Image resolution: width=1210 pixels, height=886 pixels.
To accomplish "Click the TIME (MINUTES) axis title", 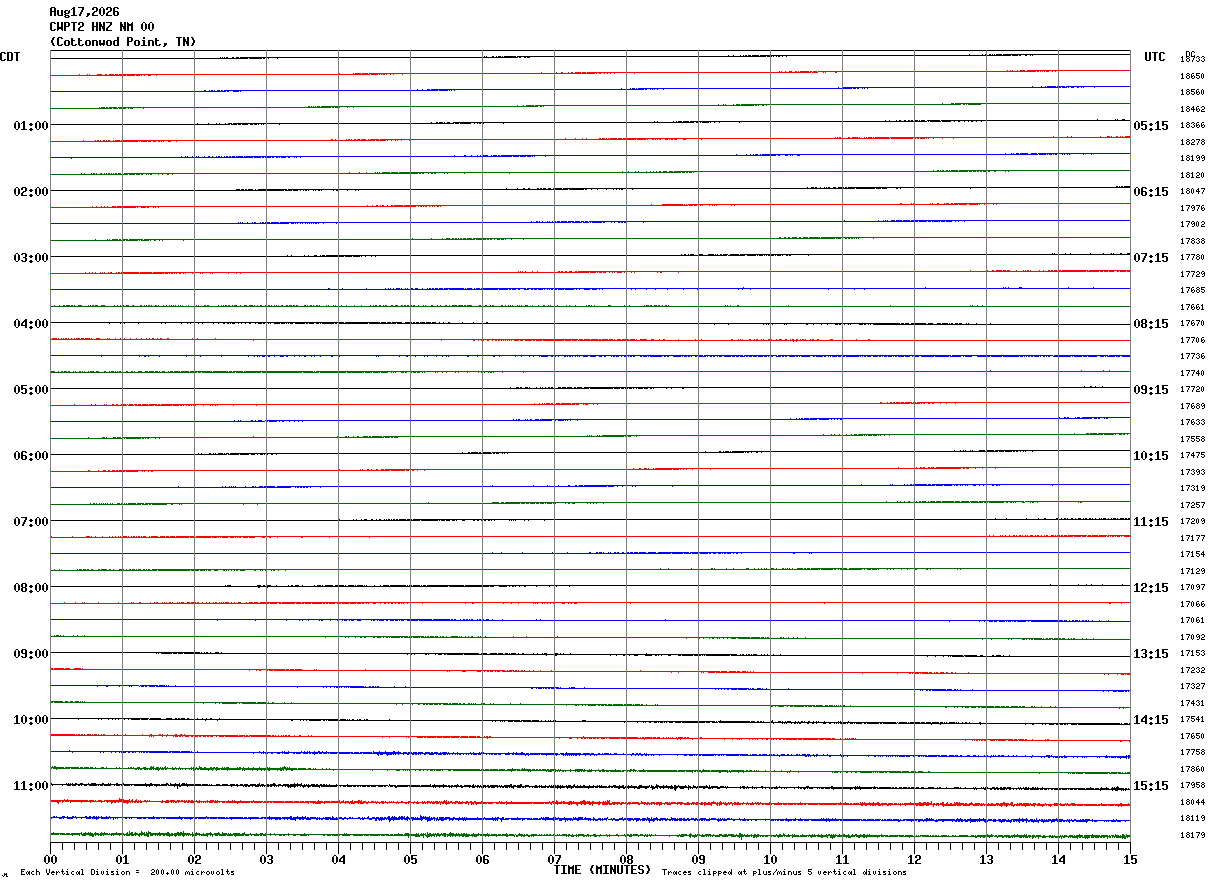I will pyautogui.click(x=602, y=870).
